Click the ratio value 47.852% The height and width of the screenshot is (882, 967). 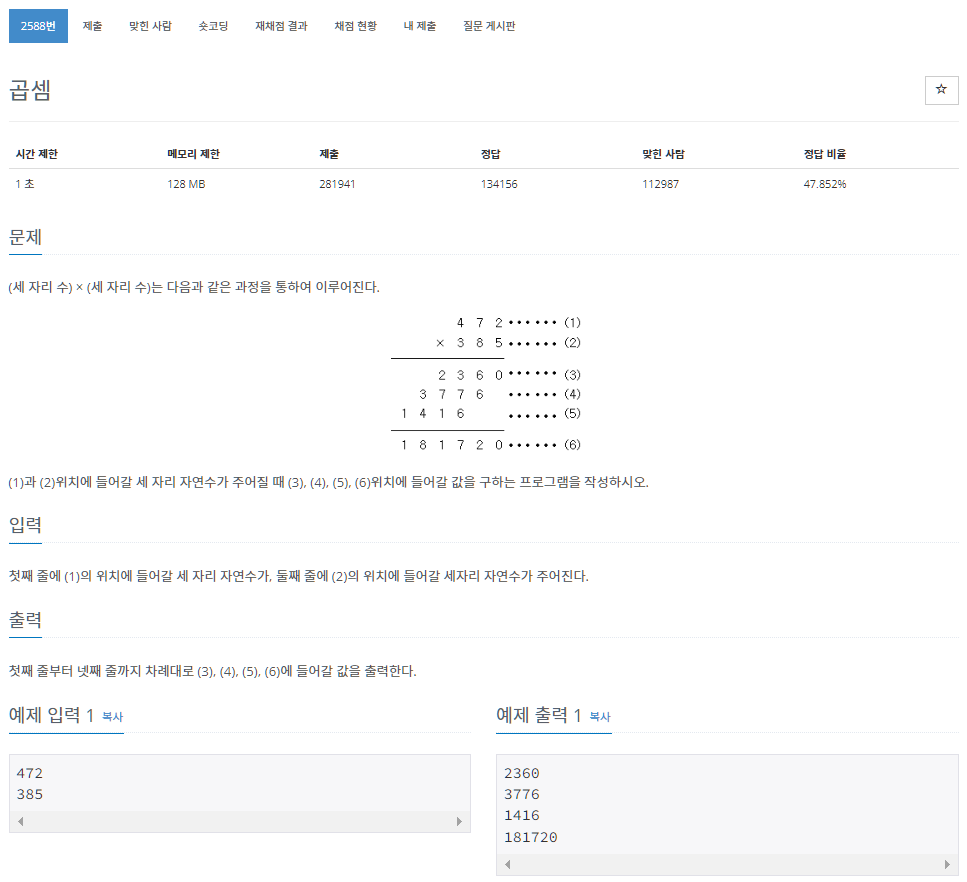[x=825, y=184]
